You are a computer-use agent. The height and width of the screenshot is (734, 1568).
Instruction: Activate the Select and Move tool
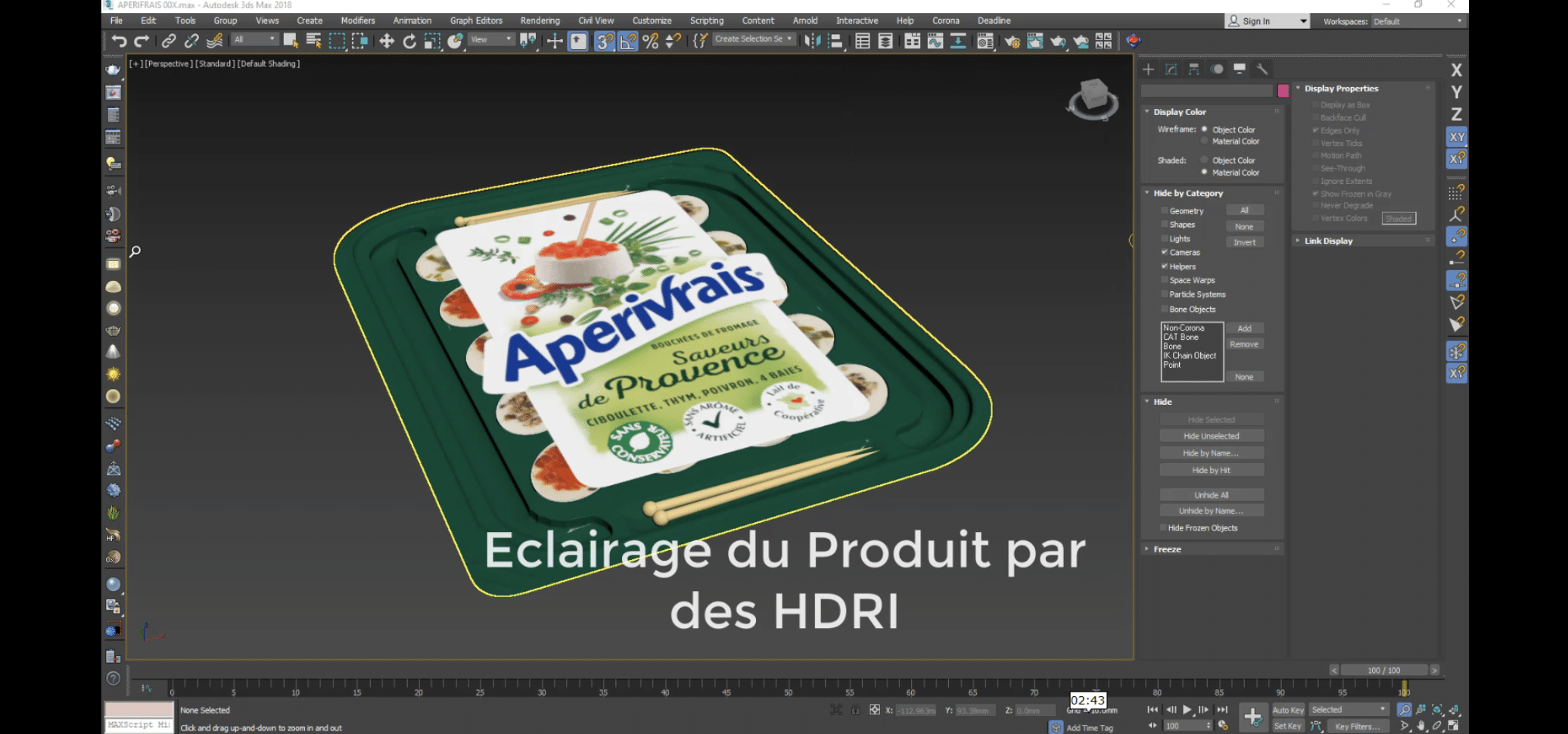click(x=387, y=41)
